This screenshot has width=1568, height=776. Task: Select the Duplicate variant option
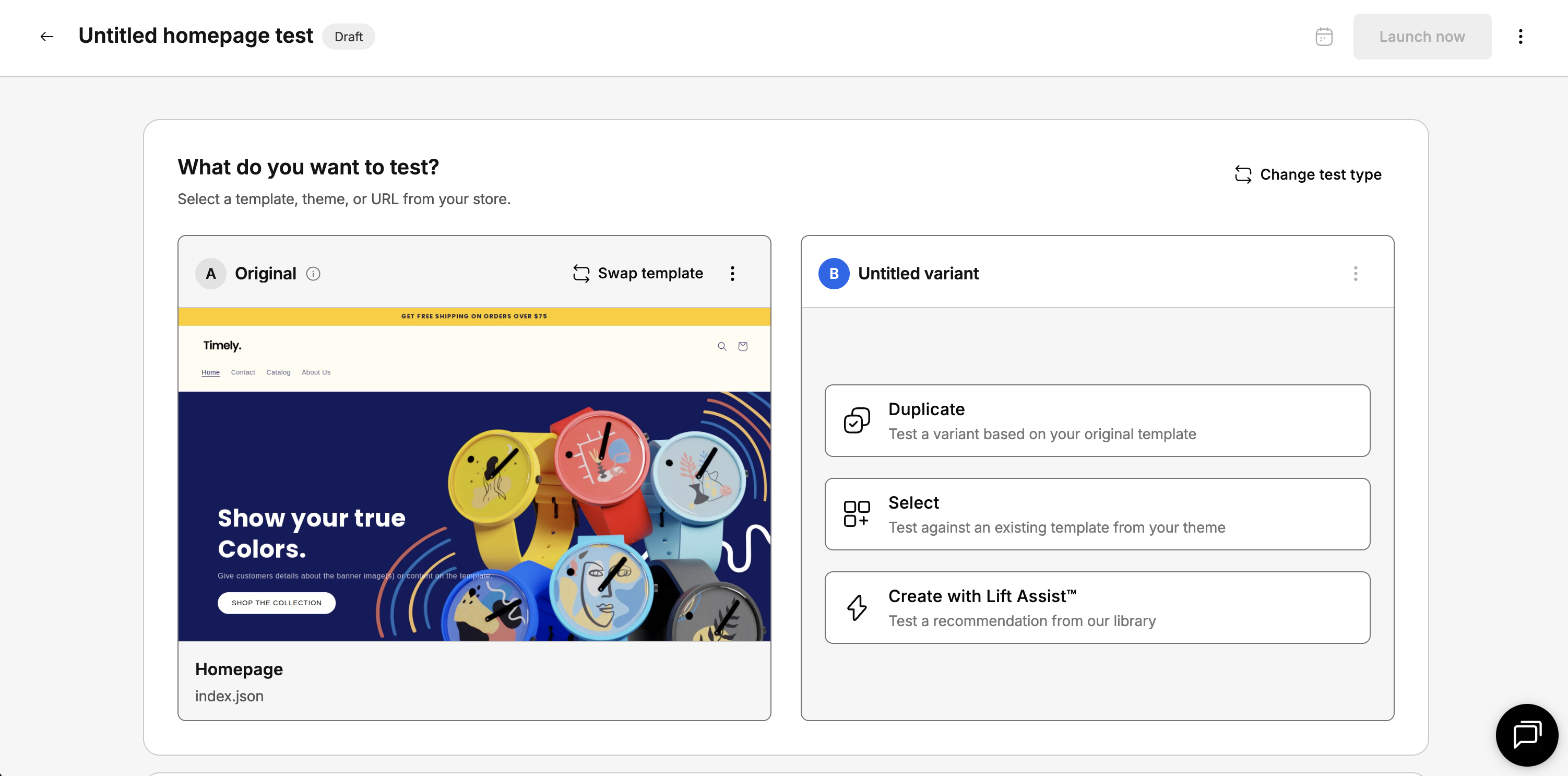point(1097,420)
